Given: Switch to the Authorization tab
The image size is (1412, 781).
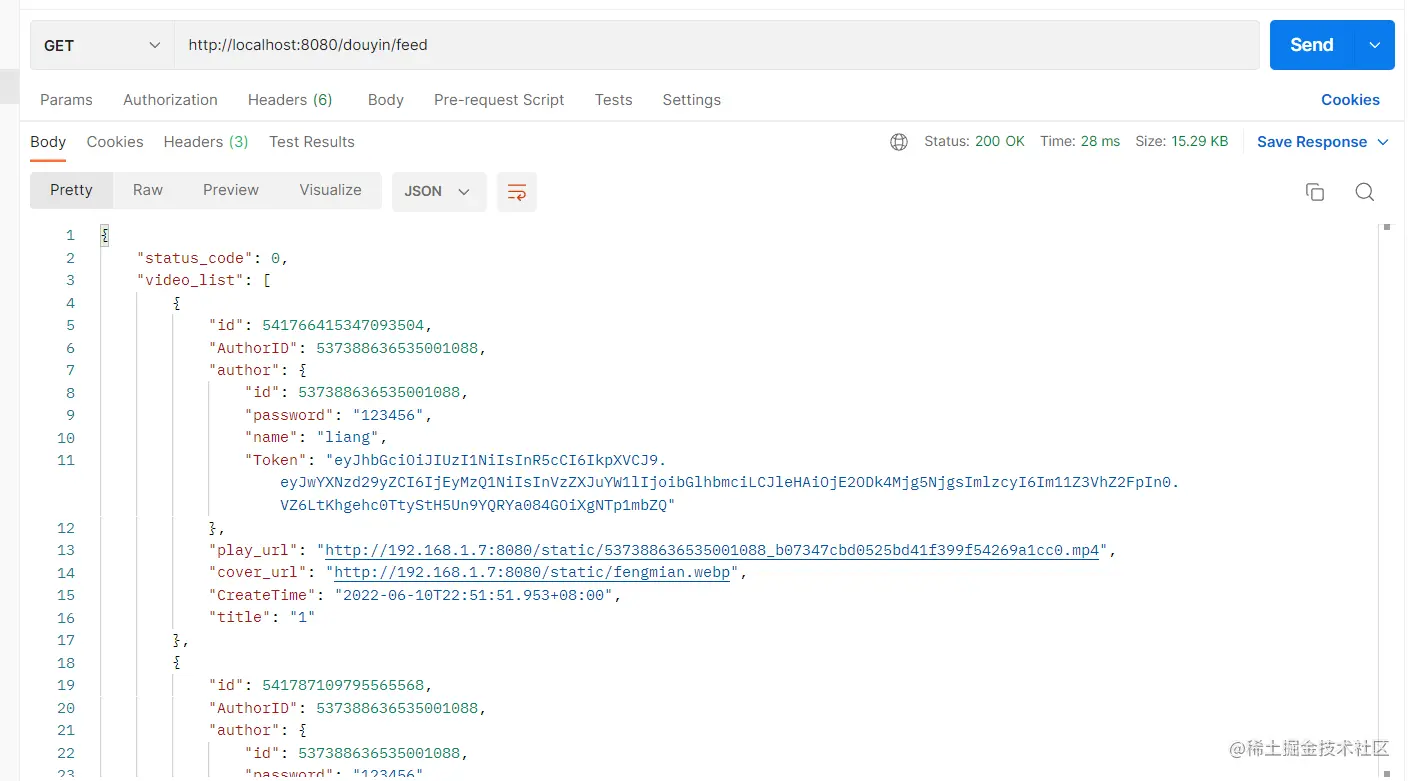Looking at the screenshot, I should [x=170, y=100].
